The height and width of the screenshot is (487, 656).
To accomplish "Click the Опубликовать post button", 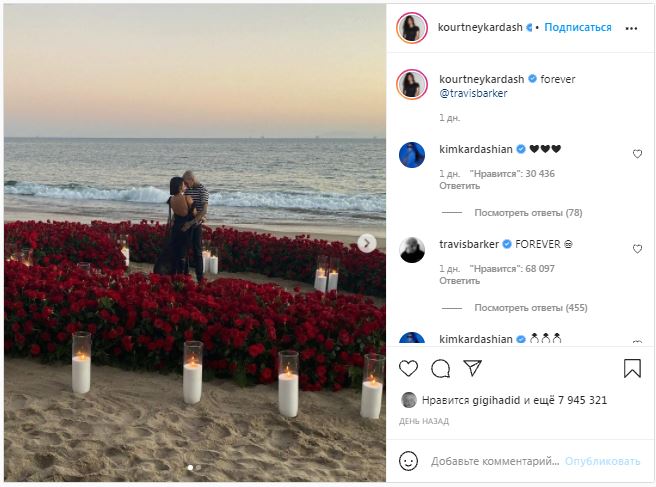I will point(602,461).
